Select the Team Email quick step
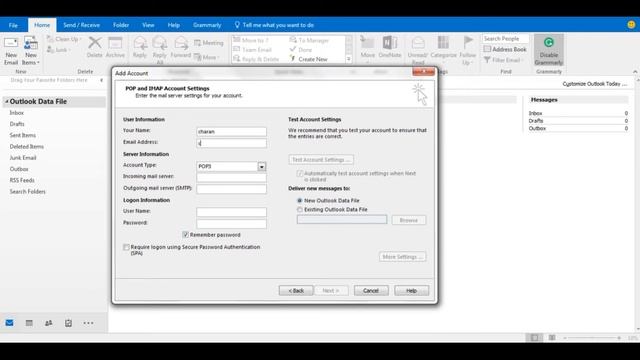The height and width of the screenshot is (360, 640). pos(252,49)
